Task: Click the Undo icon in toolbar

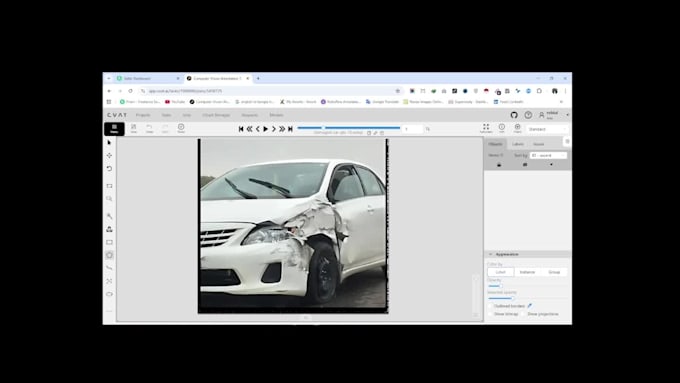Action: point(150,128)
